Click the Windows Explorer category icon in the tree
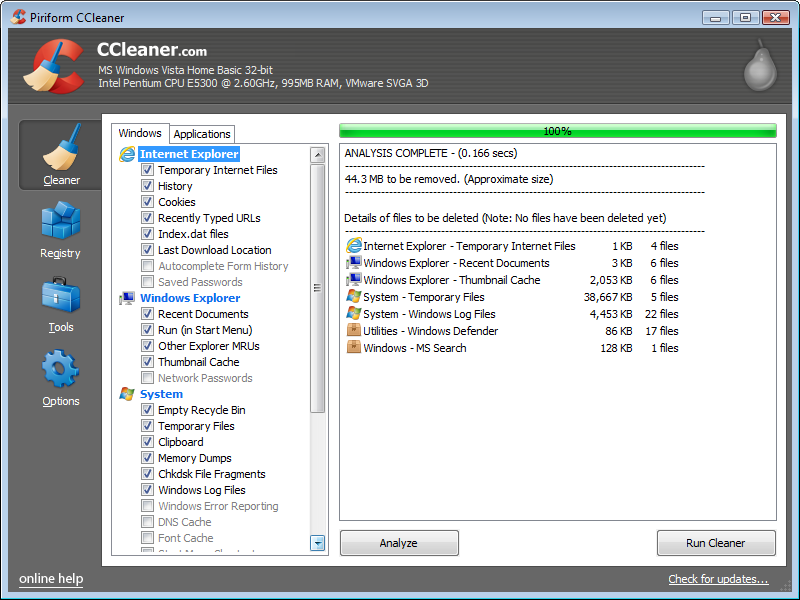 click(x=127, y=298)
